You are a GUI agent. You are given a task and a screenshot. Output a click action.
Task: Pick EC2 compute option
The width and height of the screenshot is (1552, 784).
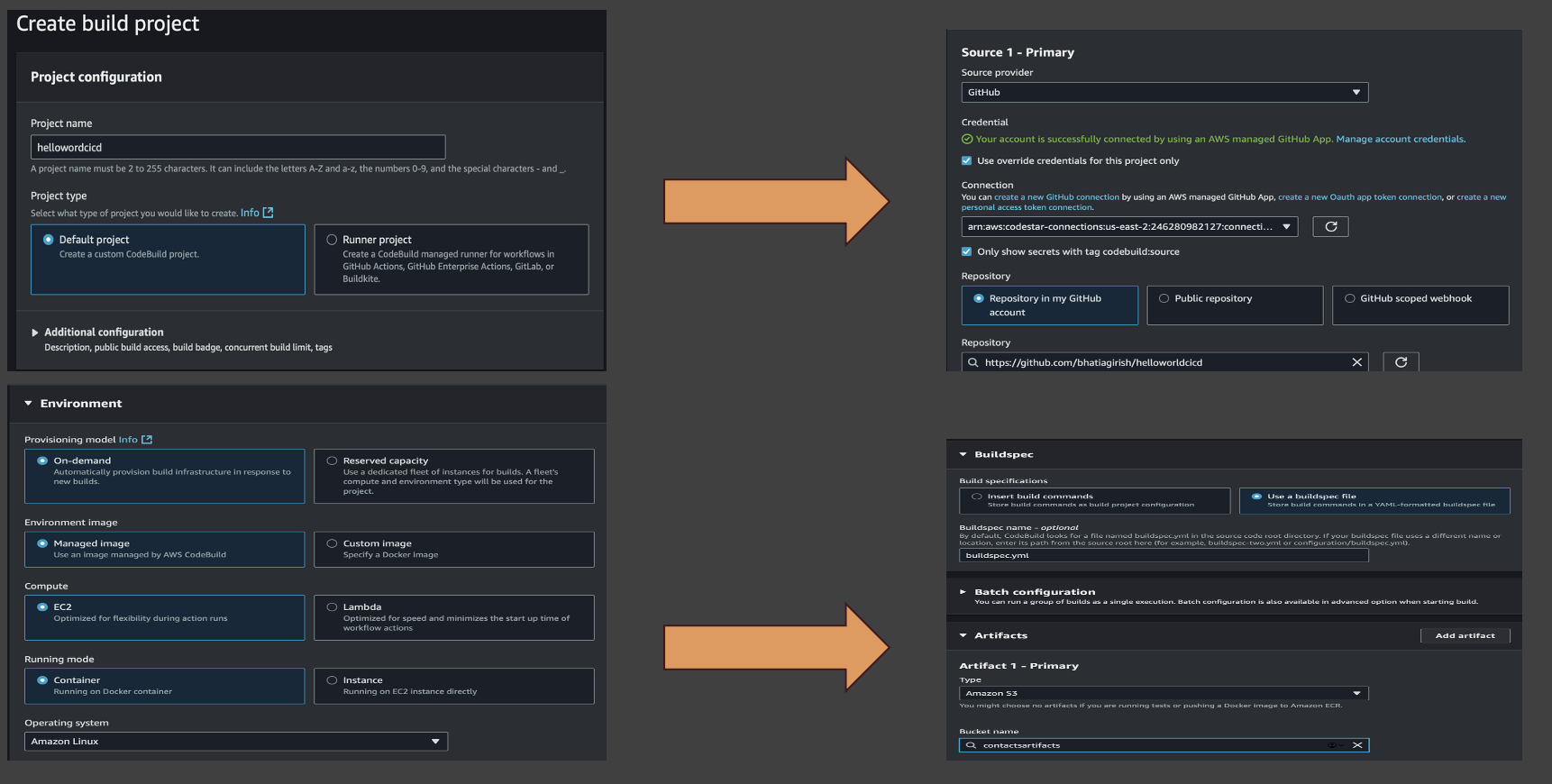pos(165,617)
